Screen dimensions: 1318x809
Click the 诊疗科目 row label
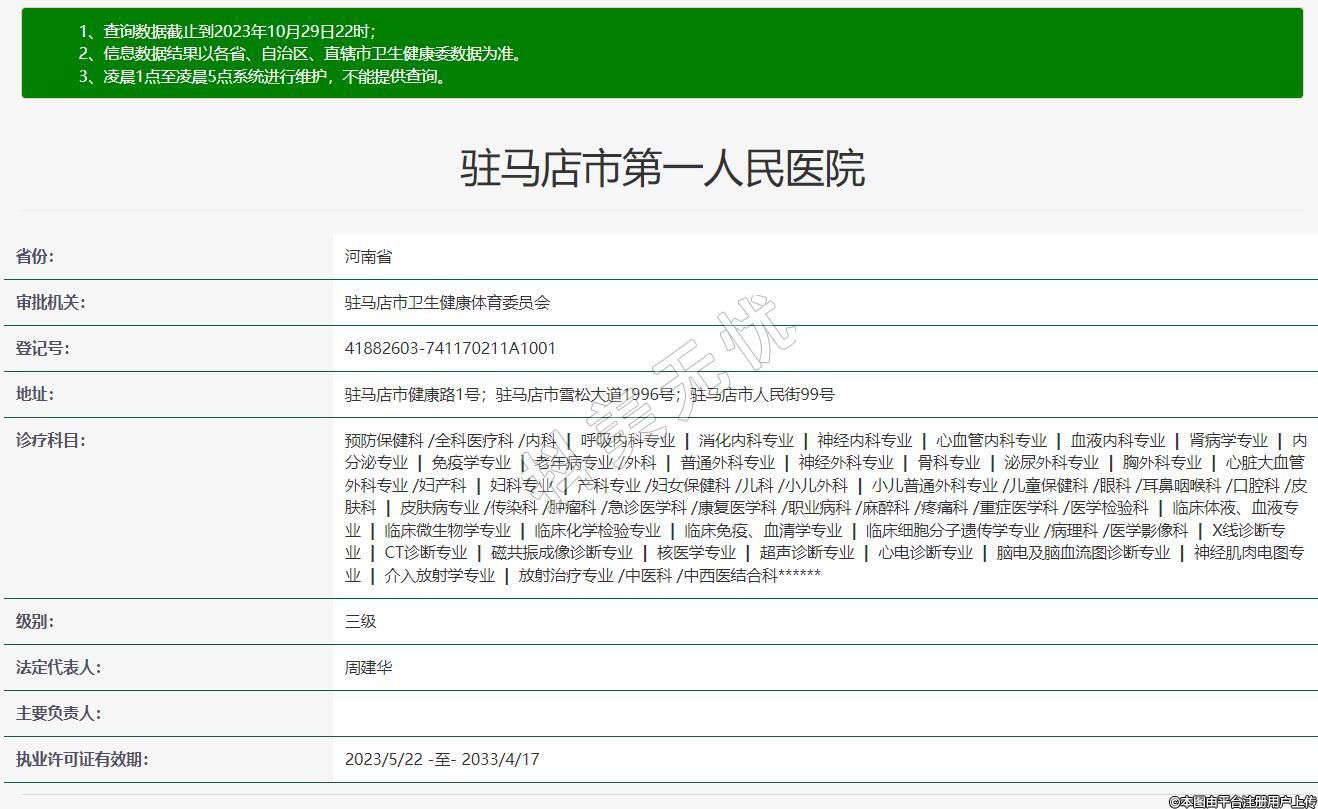tap(51, 440)
